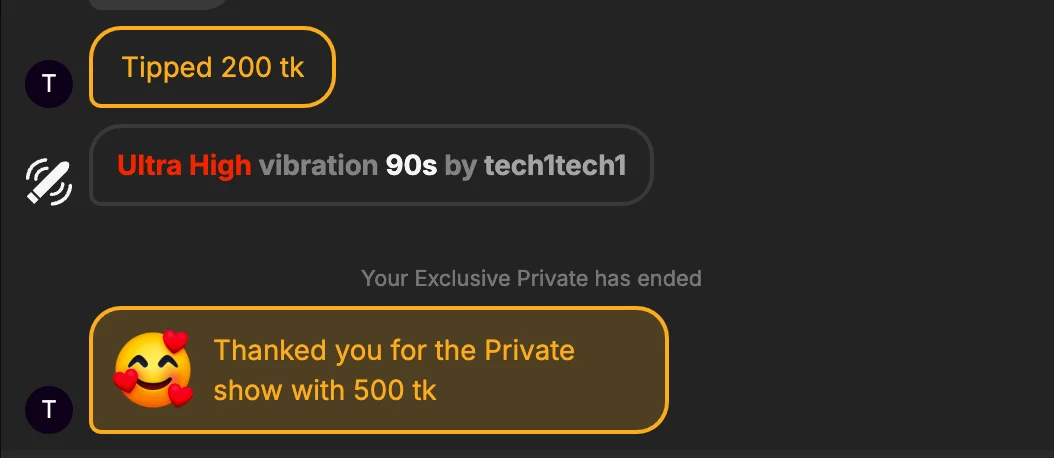Click the word "by" in vibration message
The image size is (1054, 458).
click(x=461, y=165)
